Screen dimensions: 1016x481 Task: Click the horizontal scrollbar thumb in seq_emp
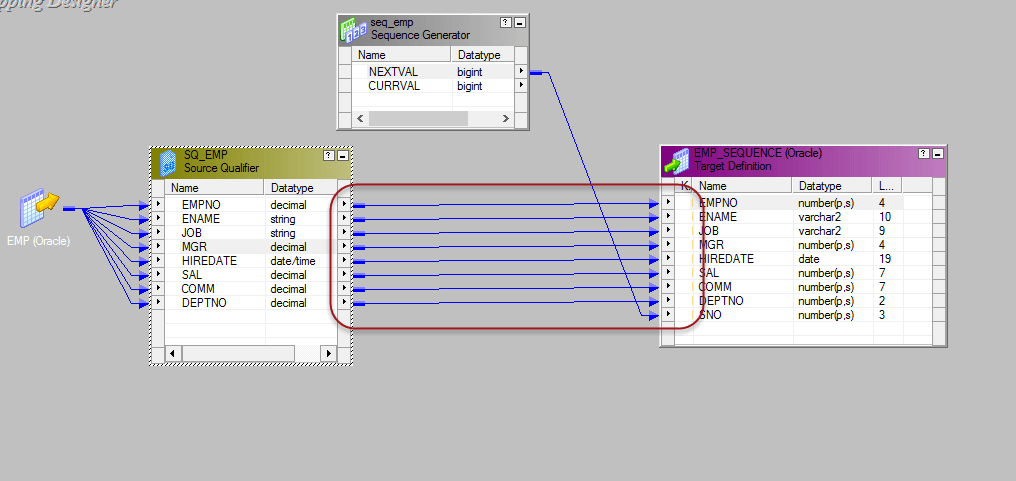tap(418, 118)
